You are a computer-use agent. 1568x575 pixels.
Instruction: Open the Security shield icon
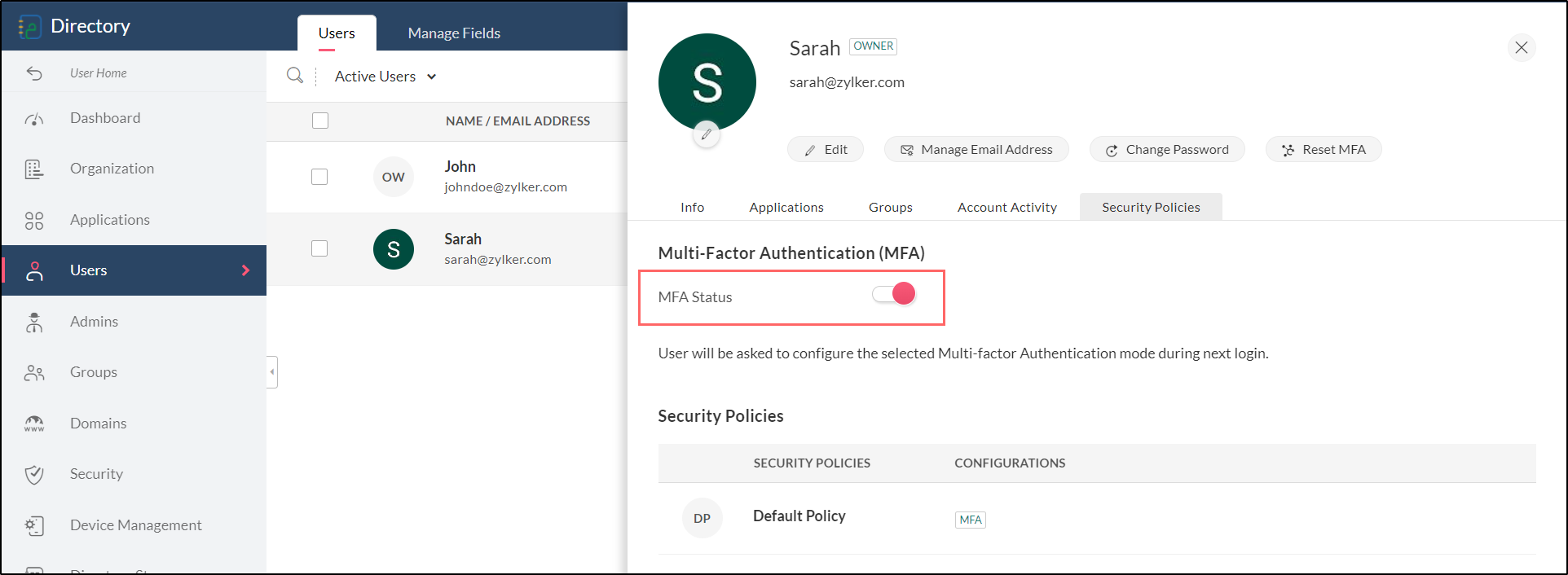34,474
